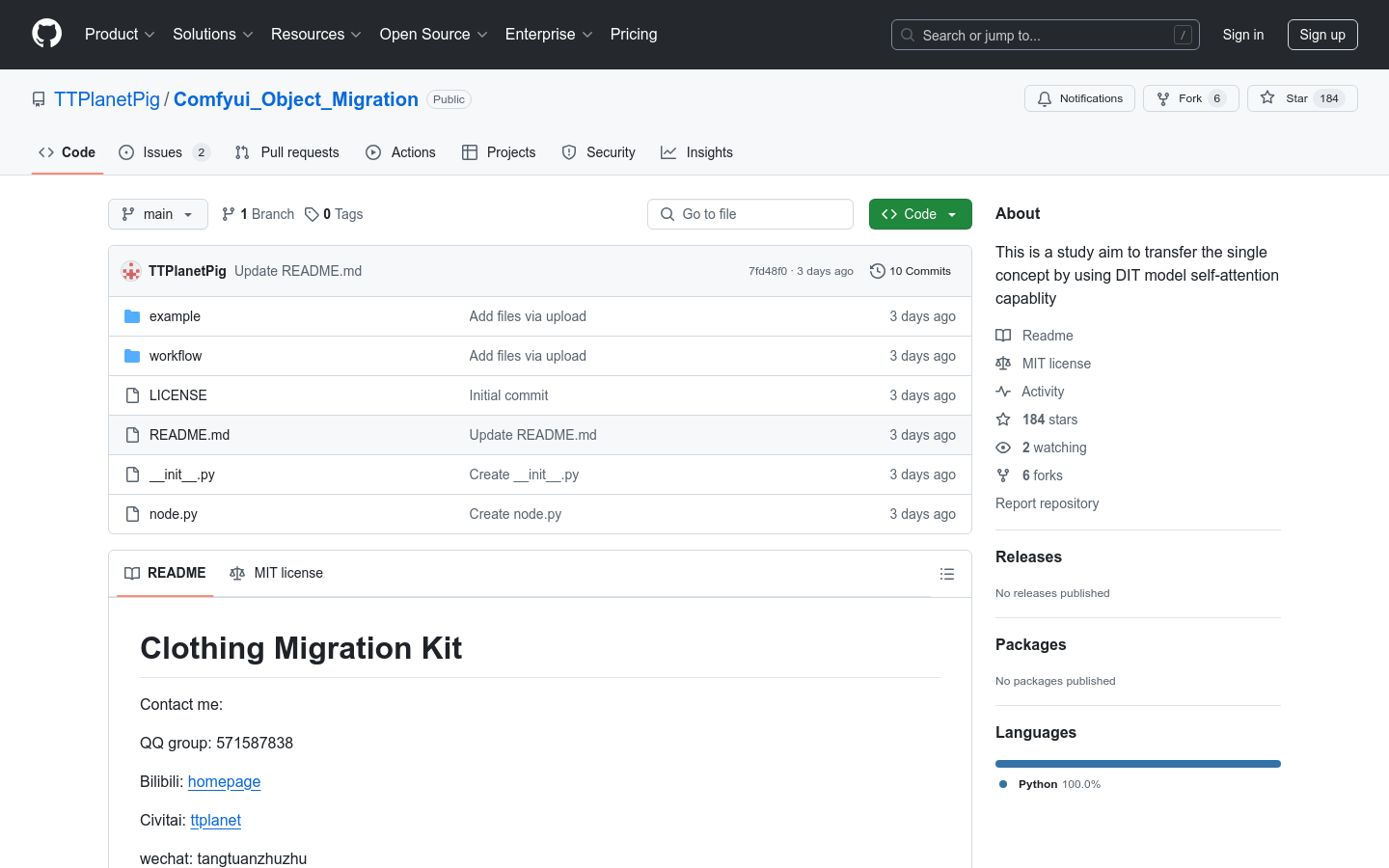The image size is (1389, 868).
Task: View the 0 Tags list
Action: pyautogui.click(x=334, y=214)
